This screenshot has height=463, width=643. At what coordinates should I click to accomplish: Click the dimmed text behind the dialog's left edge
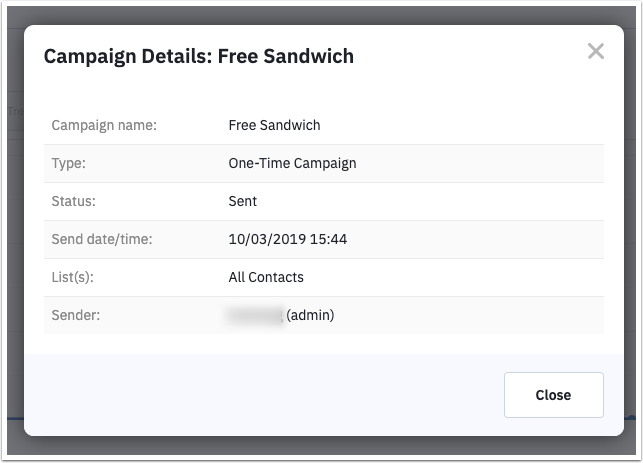point(15,111)
